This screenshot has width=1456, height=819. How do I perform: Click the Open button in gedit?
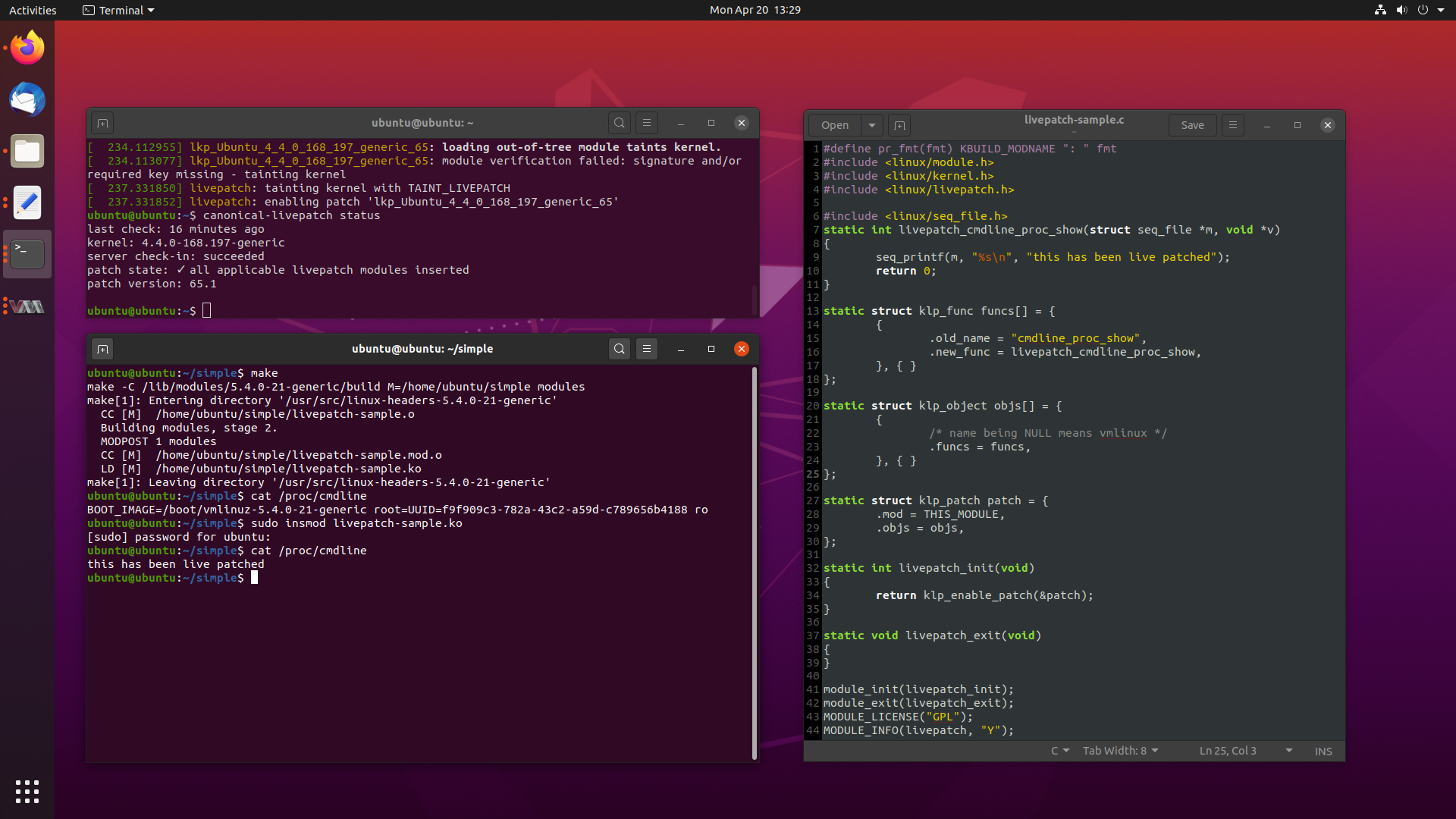point(835,125)
